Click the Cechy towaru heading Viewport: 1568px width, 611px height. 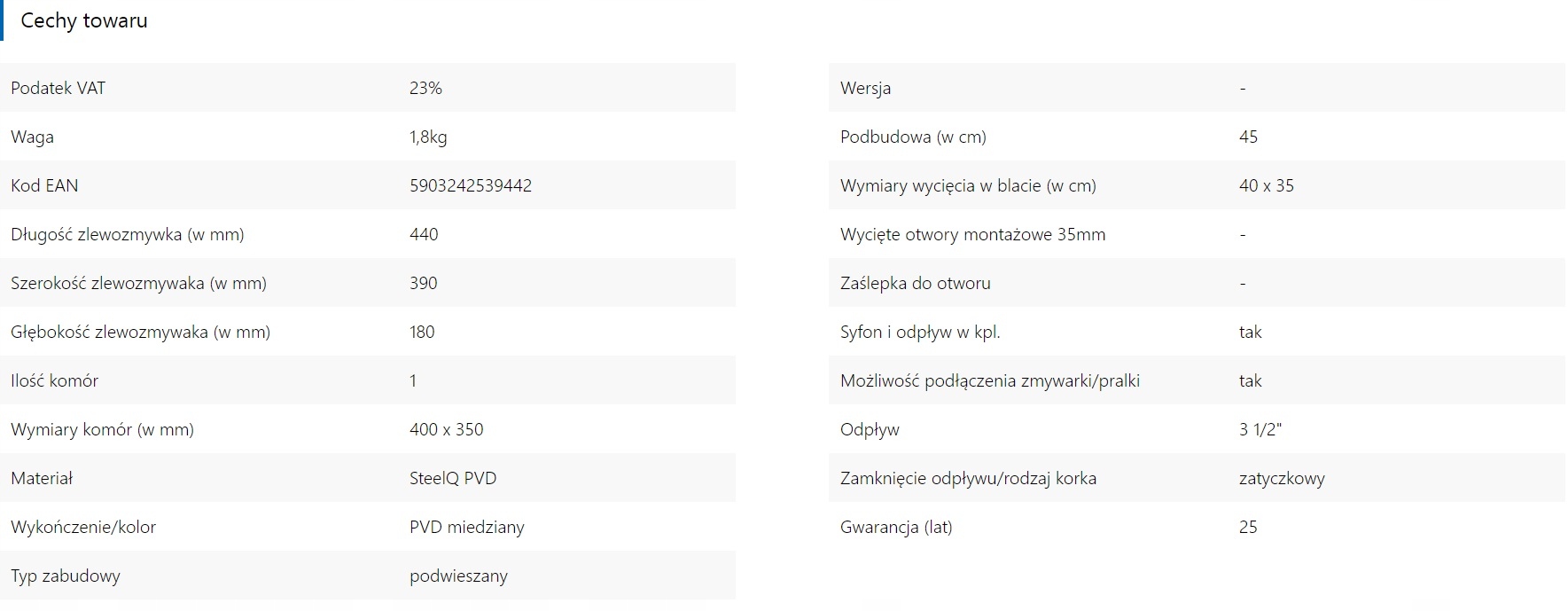point(84,20)
